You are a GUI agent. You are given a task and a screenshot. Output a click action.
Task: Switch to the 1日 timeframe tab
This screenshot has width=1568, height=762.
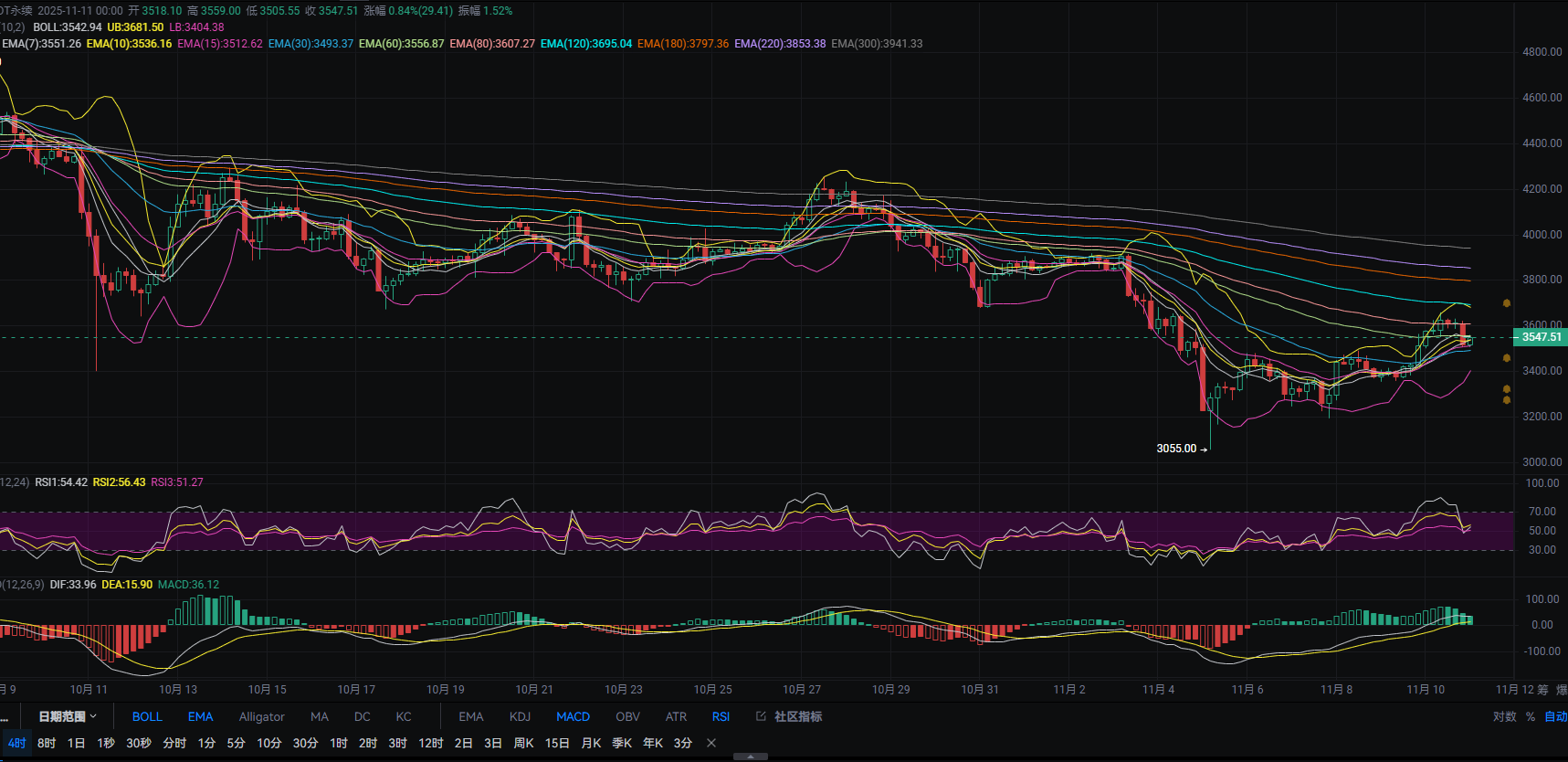pos(76,743)
